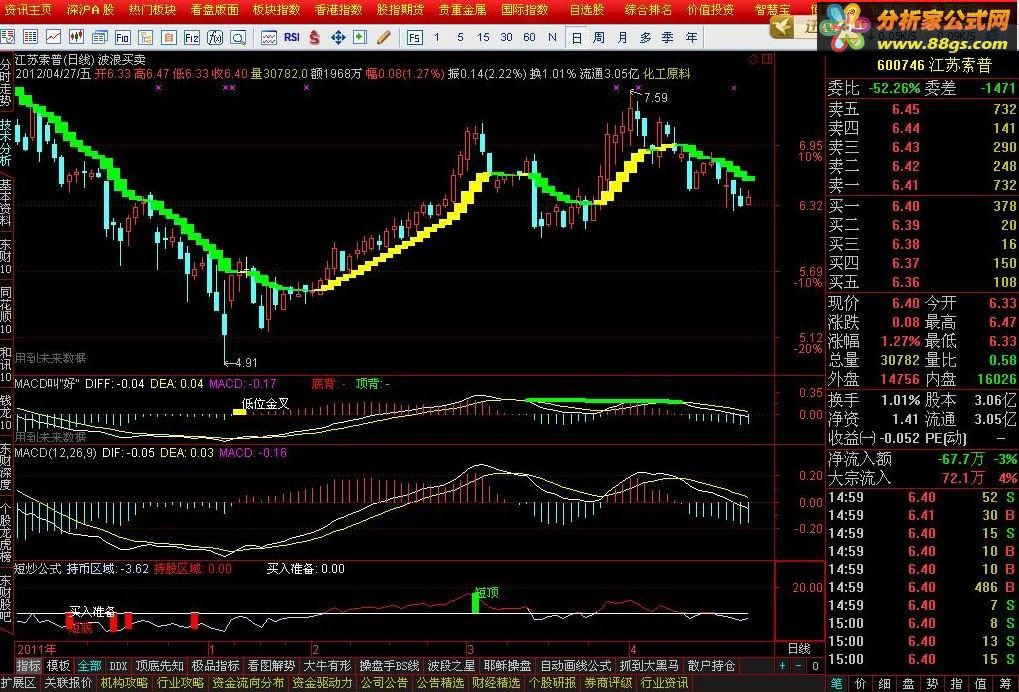The width and height of the screenshot is (1019, 692).
Task: Click the FS intraday icon
Action: pyautogui.click(x=415, y=38)
